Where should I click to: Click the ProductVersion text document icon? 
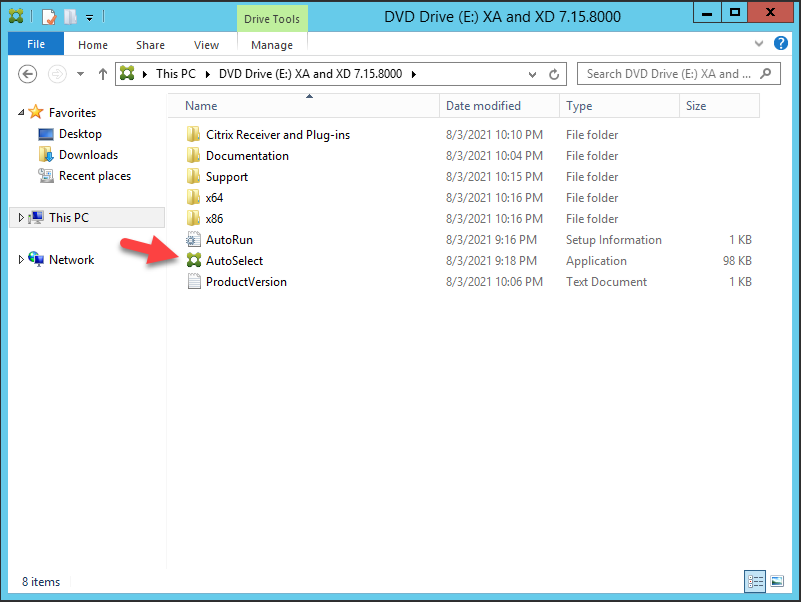194,281
